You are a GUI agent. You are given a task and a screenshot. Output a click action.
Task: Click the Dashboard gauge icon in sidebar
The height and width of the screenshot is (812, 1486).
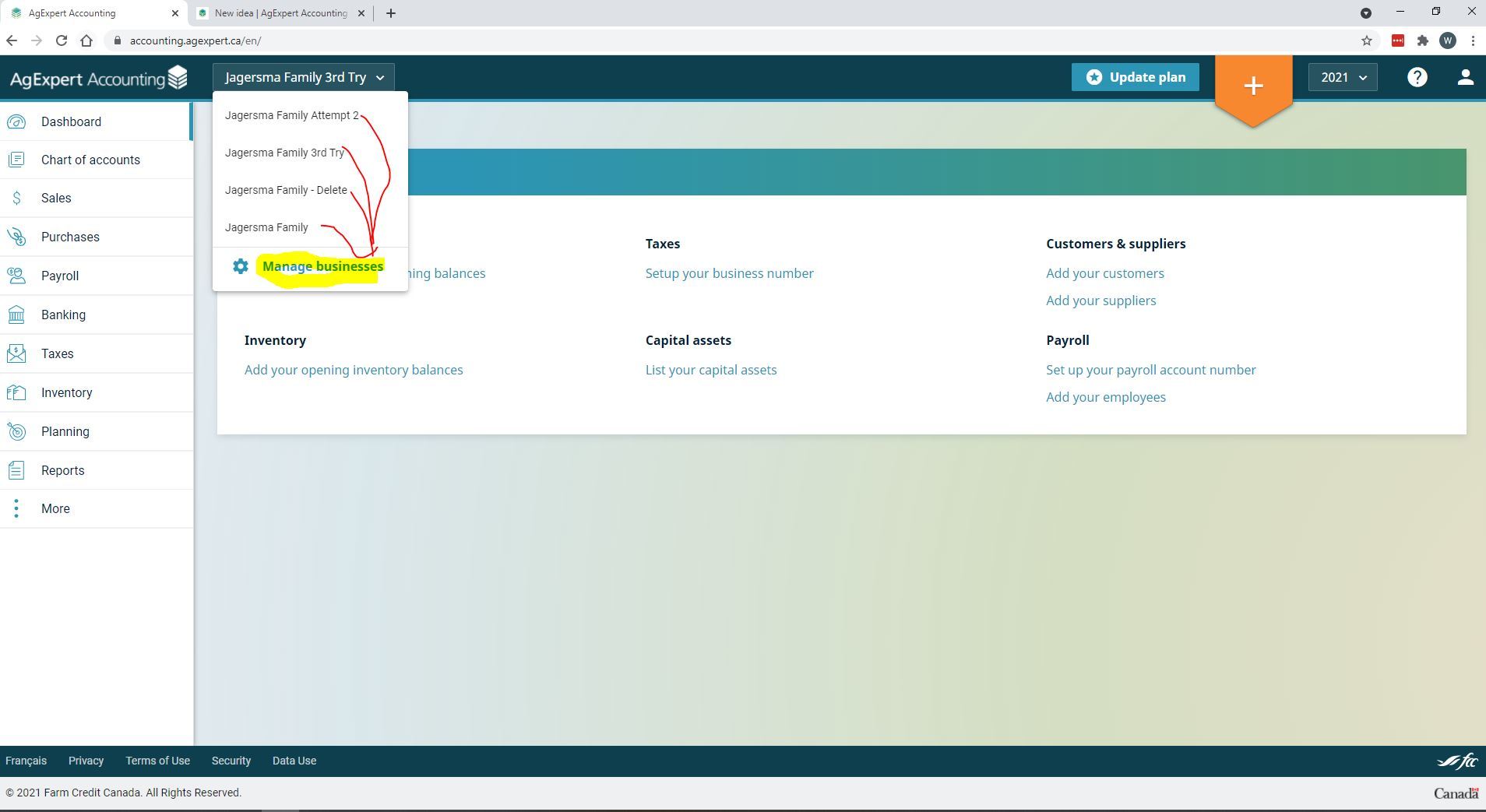(16, 121)
